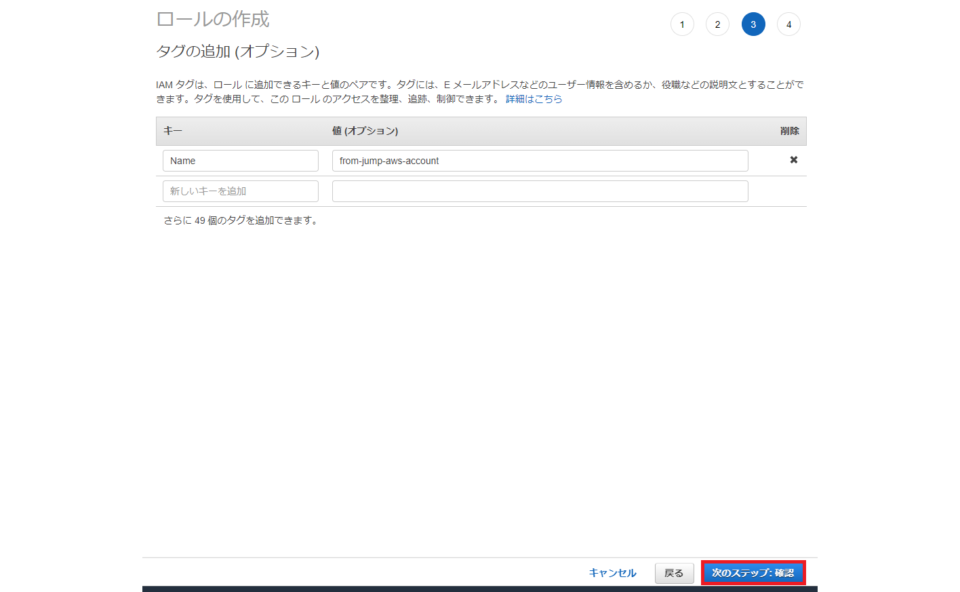Proceed with 次のステップ: 確認 button
The width and height of the screenshot is (960, 592).
(x=753, y=573)
